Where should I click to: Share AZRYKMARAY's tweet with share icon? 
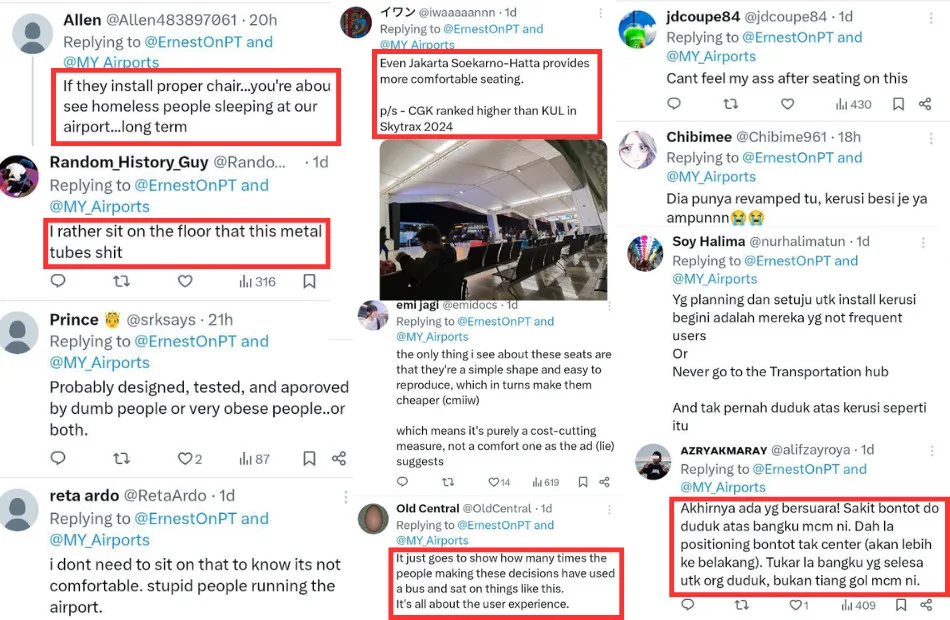pyautogui.click(x=924, y=605)
